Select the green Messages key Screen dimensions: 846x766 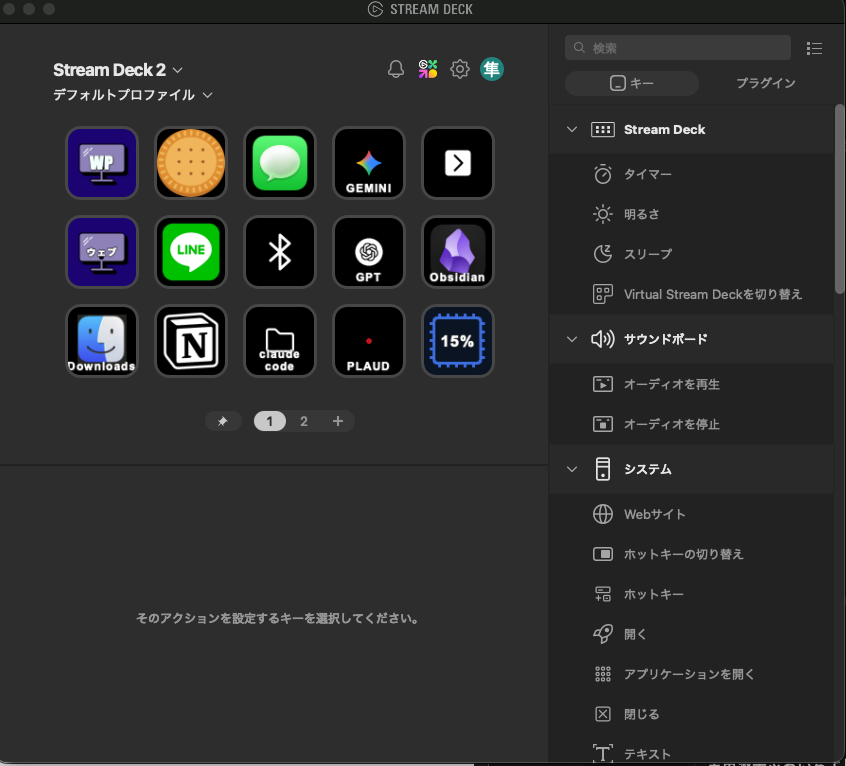279,163
